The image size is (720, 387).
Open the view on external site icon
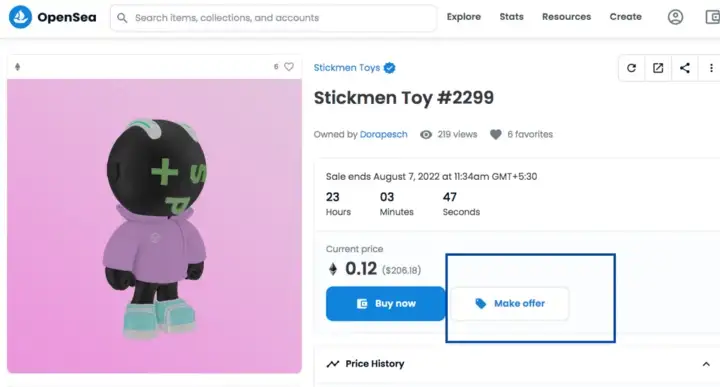tap(658, 68)
